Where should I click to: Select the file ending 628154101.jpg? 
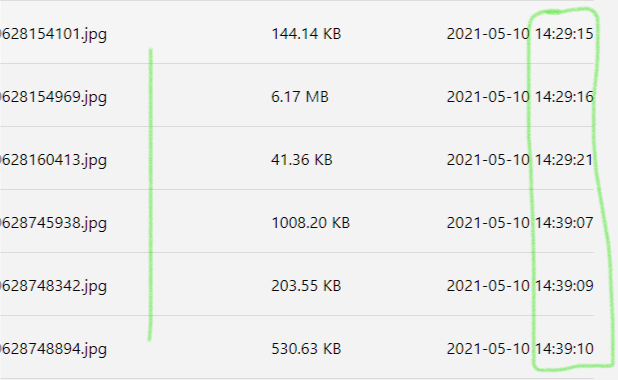pyautogui.click(x=53, y=34)
